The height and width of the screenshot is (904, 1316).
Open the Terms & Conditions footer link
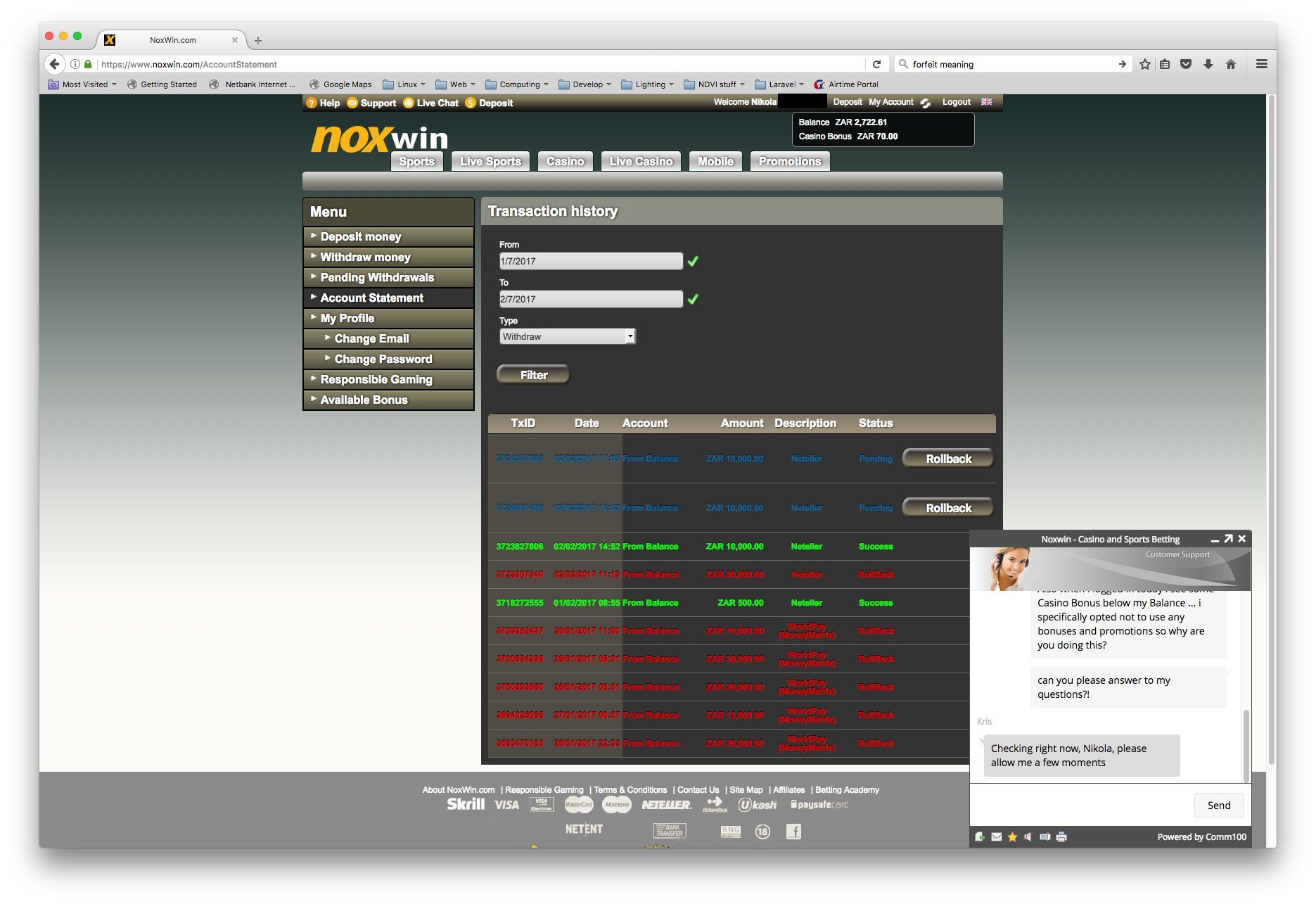630,790
